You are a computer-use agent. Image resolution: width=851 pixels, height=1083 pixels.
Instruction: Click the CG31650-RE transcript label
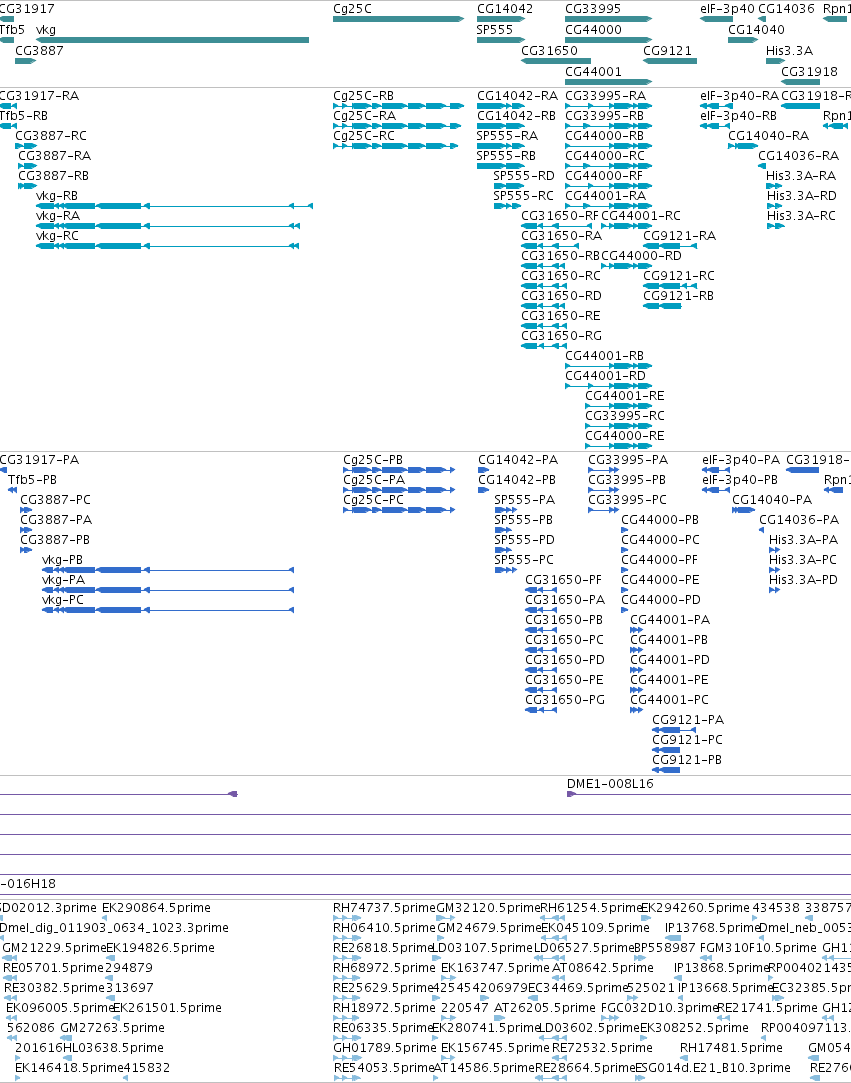561,316
